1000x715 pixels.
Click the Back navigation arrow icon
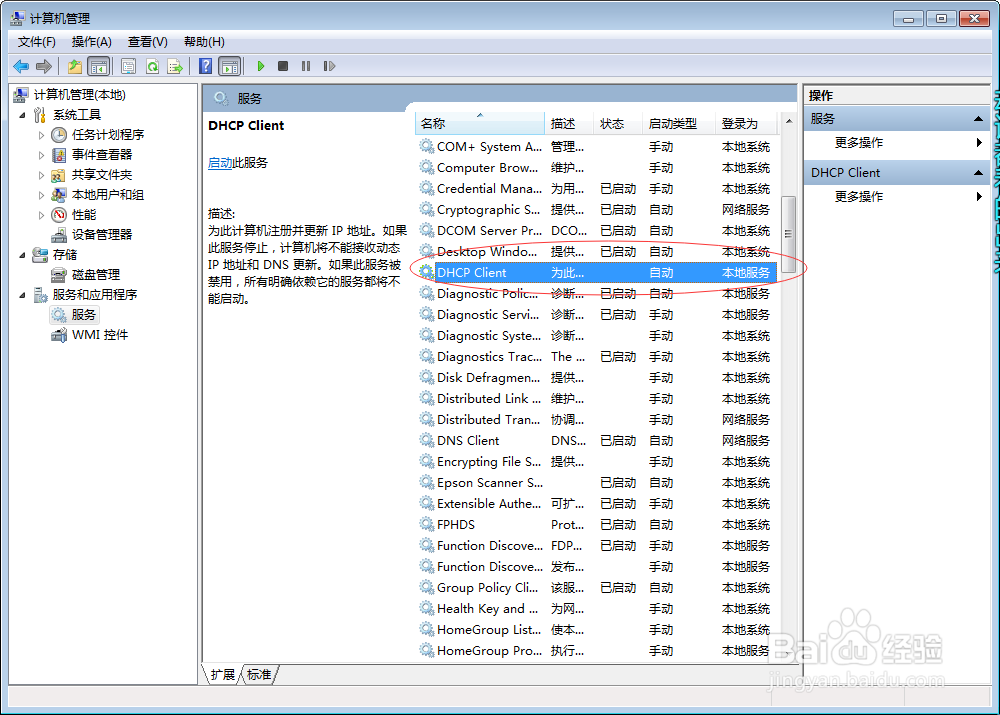pos(21,66)
